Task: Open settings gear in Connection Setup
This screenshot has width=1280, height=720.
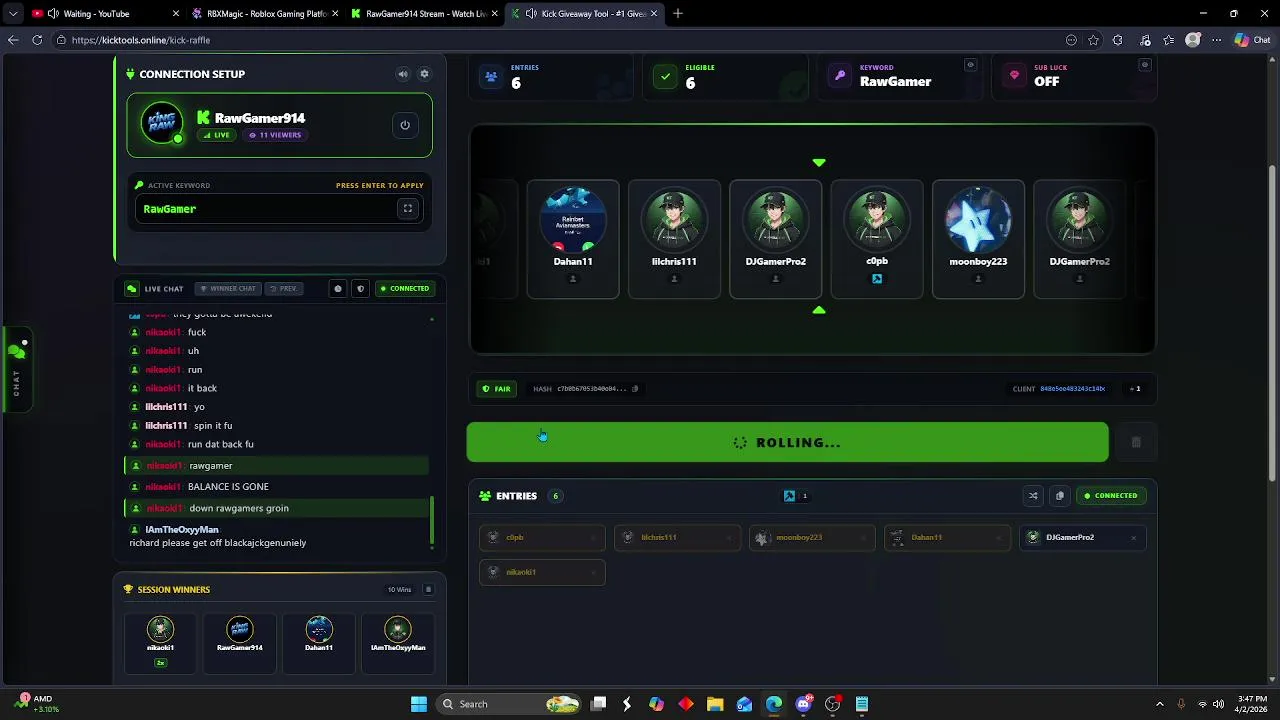Action: 424,74
